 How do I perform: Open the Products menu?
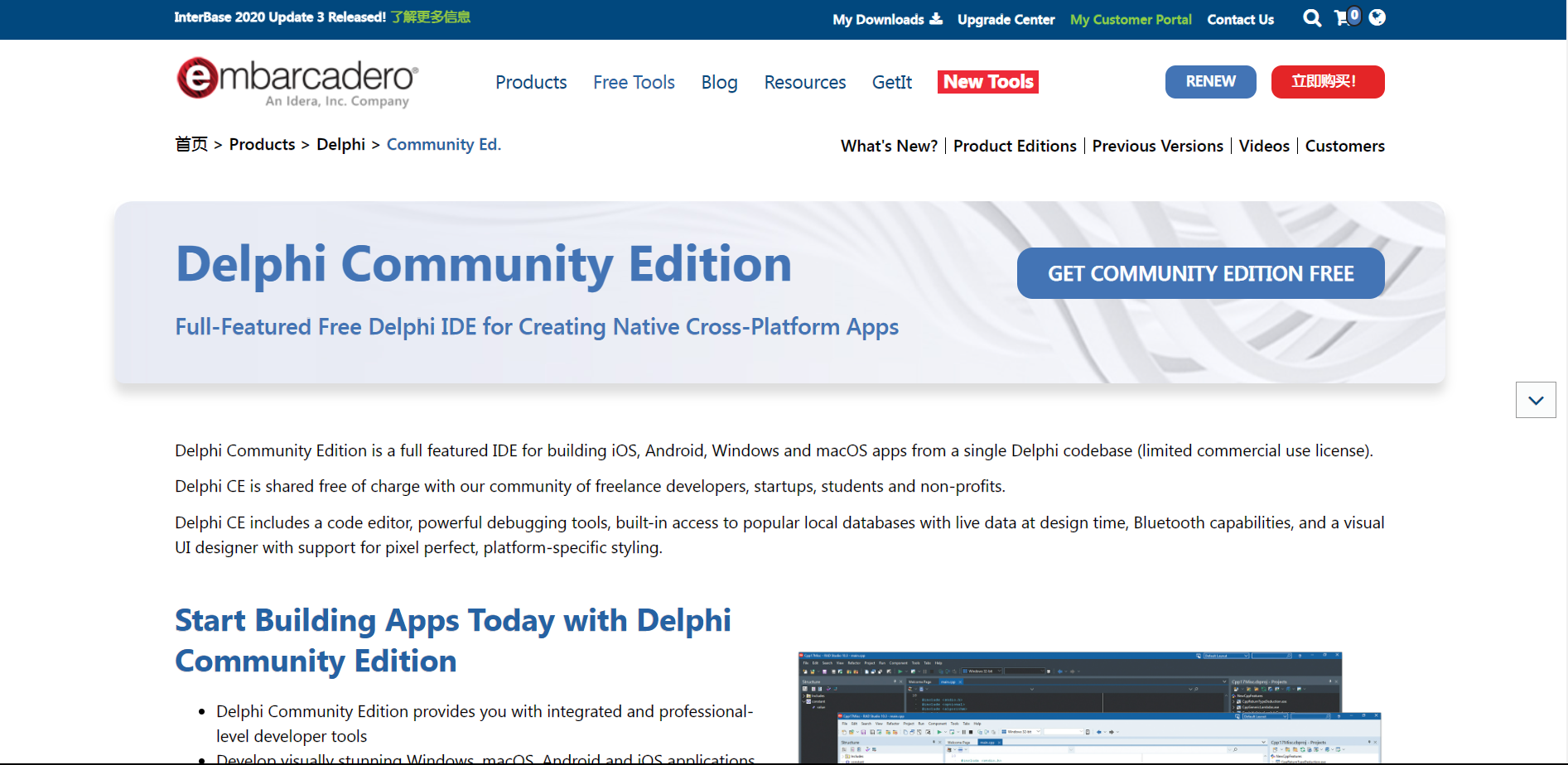coord(531,82)
